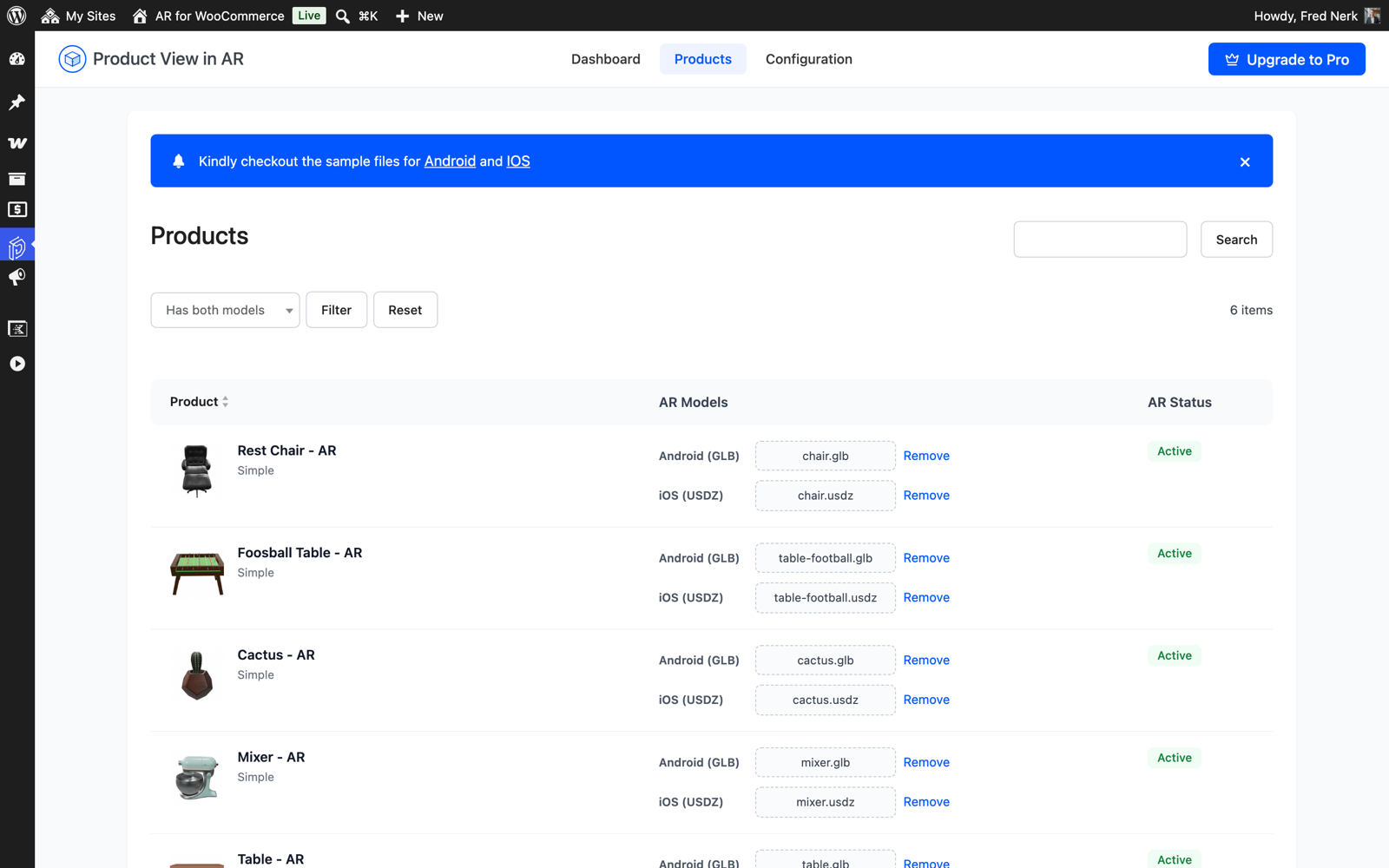Switch to the Configuration tab
Screen dimensions: 1389x868
809,59
